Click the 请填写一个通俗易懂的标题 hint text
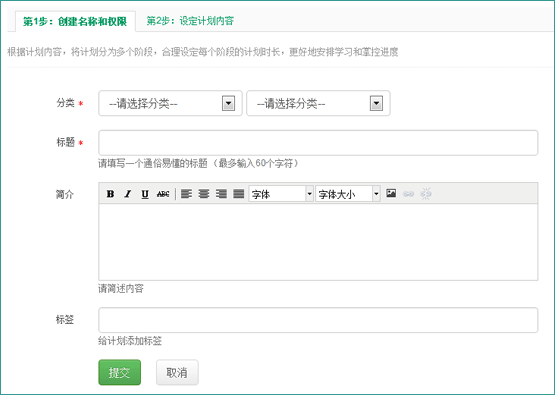Screen dimensions: 555x395 199,163
